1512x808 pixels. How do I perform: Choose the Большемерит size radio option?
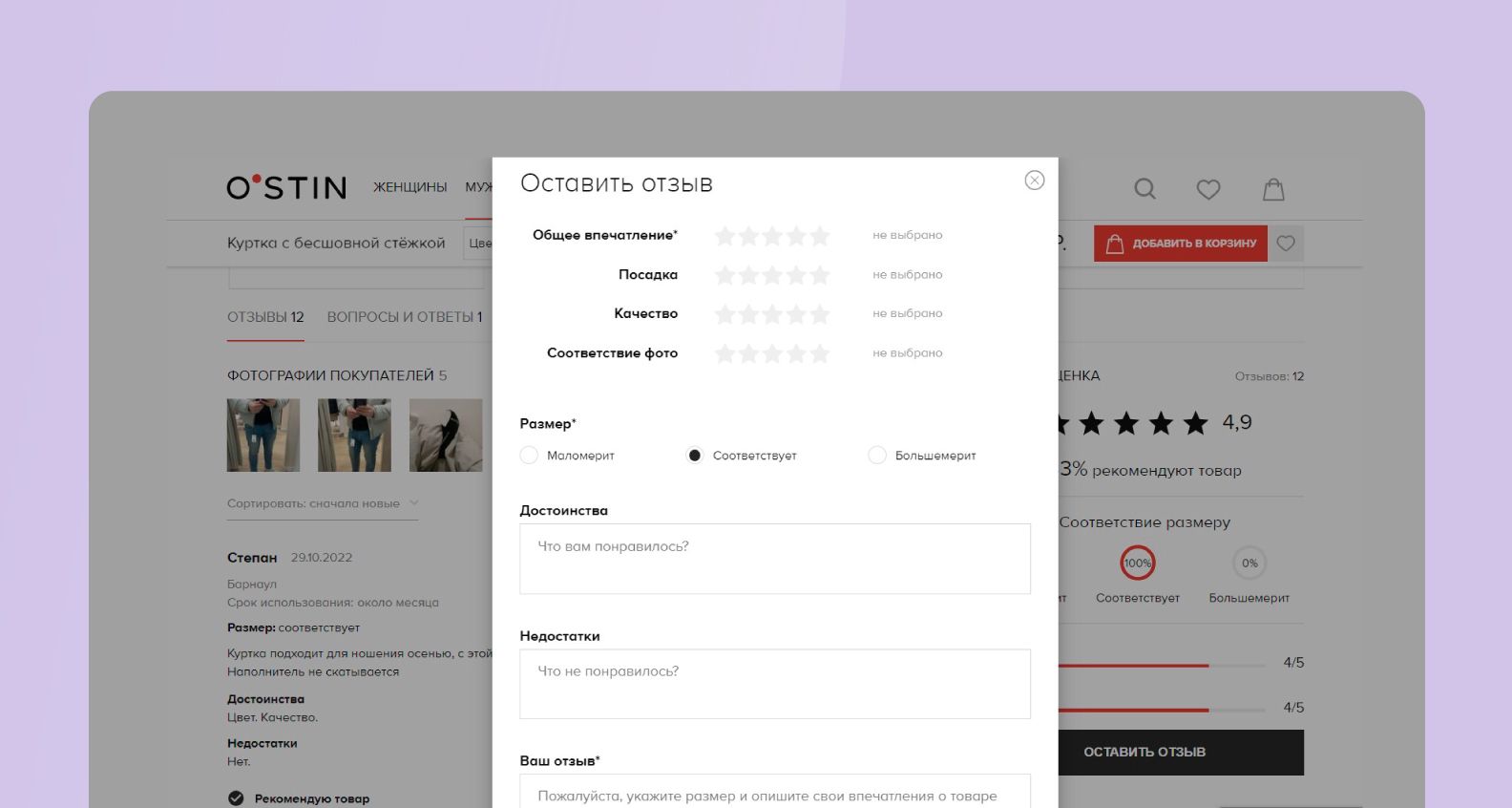click(x=877, y=456)
